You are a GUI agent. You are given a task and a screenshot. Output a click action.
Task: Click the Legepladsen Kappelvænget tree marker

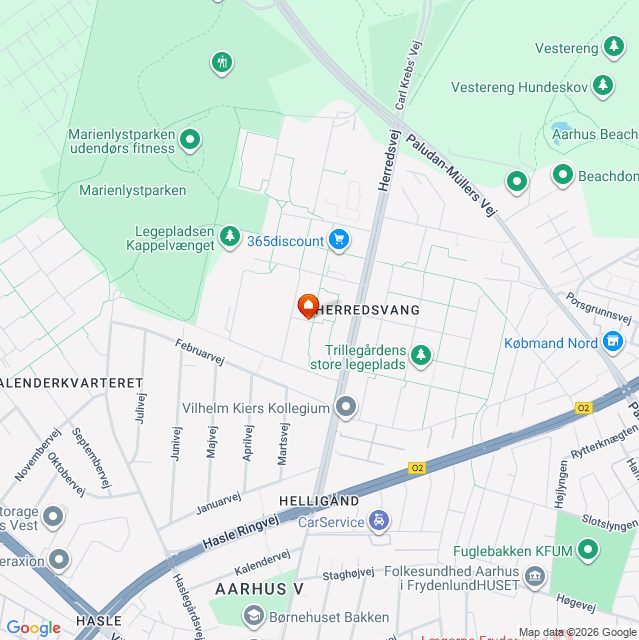coord(230,237)
